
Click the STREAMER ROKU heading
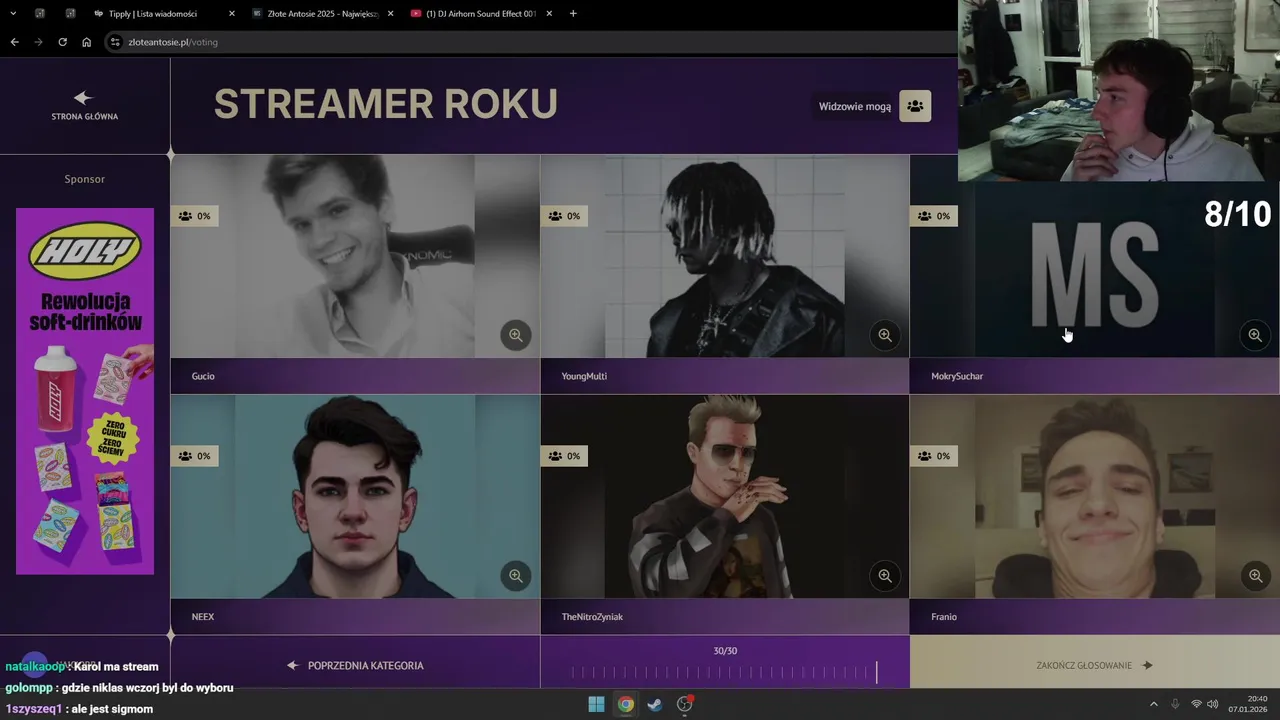(386, 104)
